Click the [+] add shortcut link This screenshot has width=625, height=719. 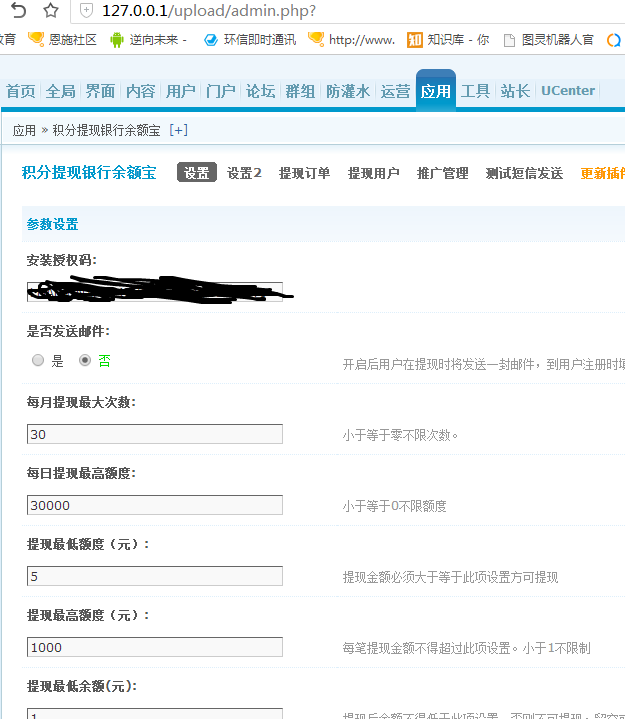click(x=178, y=130)
